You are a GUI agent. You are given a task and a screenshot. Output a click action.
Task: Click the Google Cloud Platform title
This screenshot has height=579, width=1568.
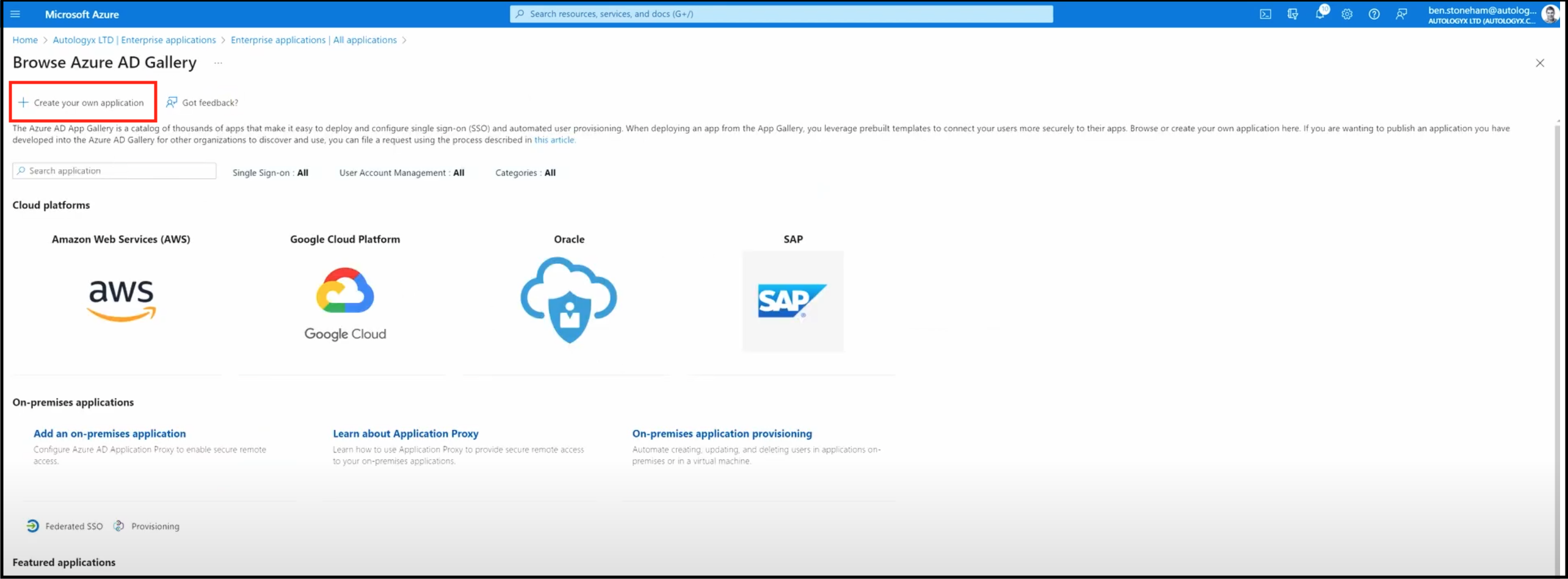point(345,239)
